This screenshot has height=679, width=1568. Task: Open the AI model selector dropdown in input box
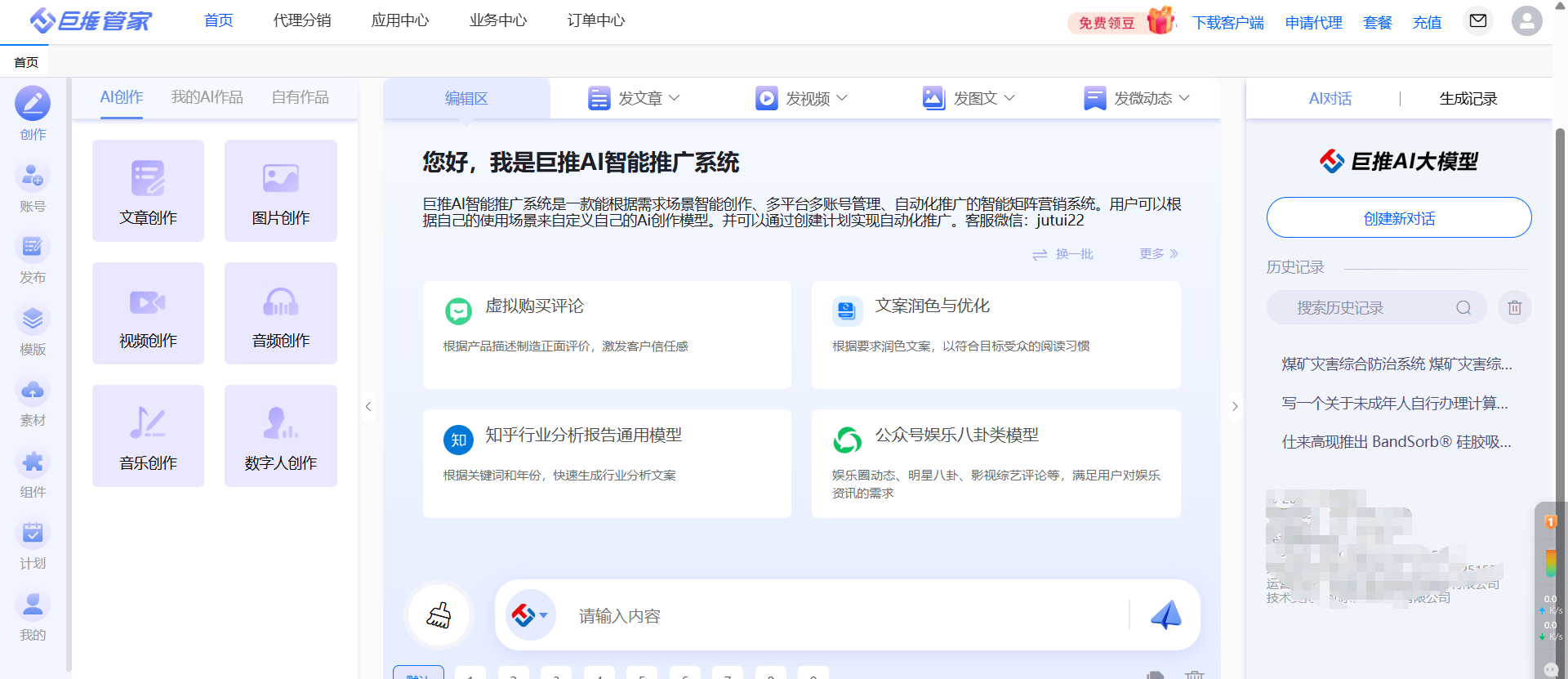(x=531, y=614)
